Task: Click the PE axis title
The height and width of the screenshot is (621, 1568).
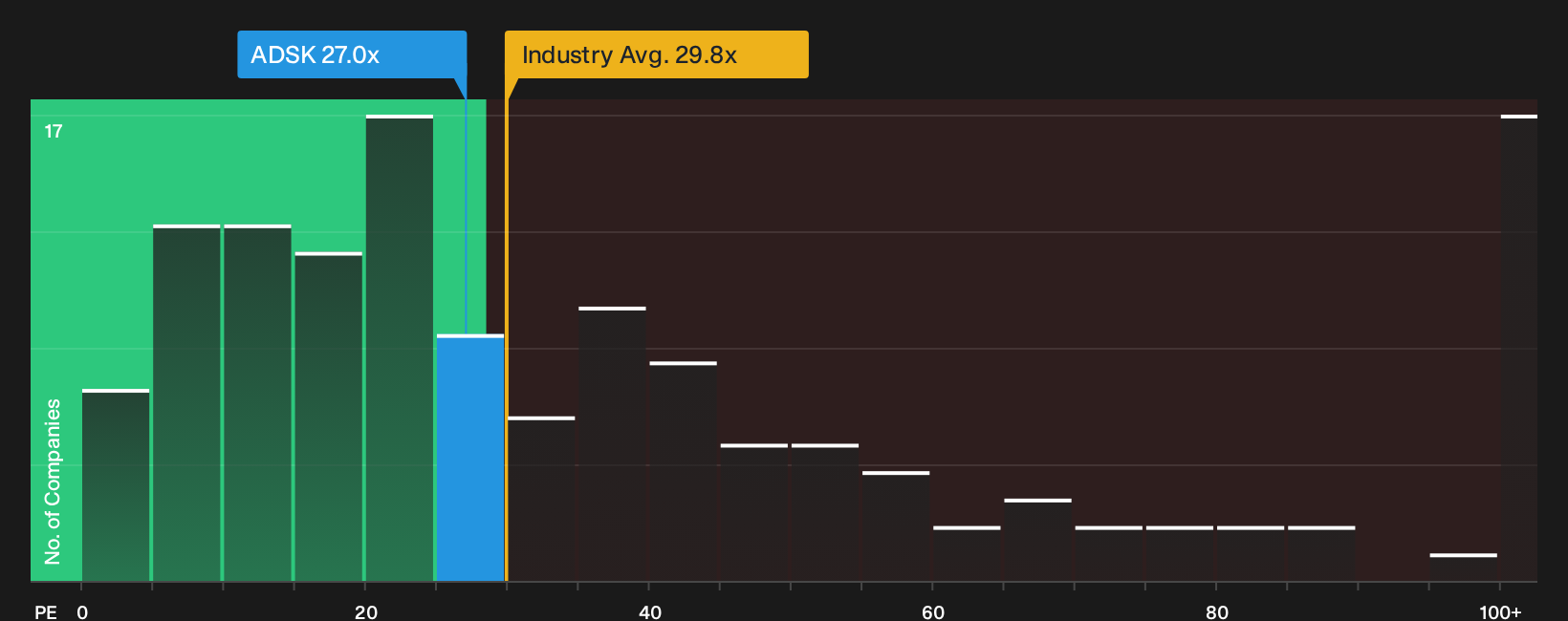Action: [46, 611]
